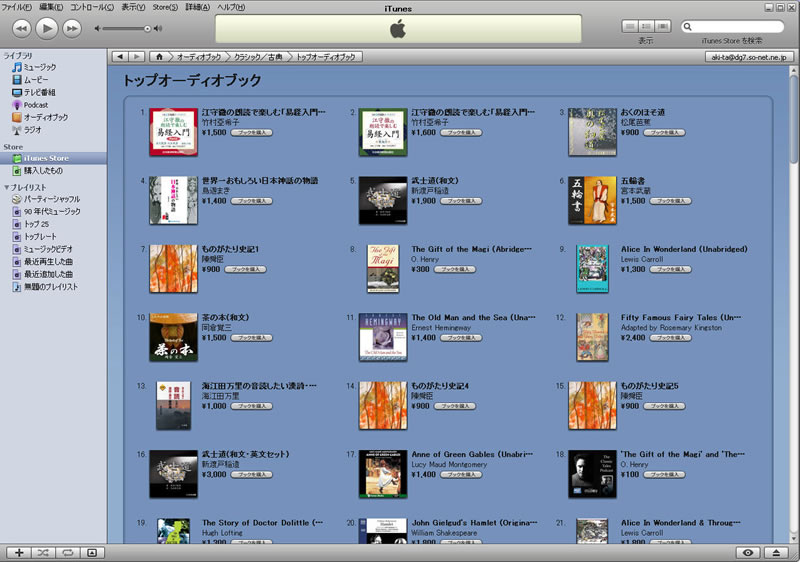
Task: Open 世界一おもしろい日本神話の物語 title
Action: 260,181
